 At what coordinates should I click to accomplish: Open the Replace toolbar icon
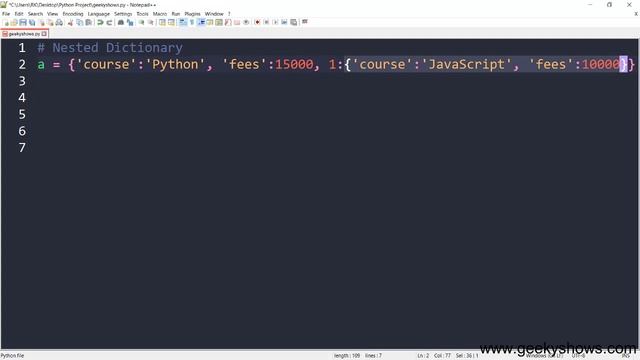coord(130,22)
